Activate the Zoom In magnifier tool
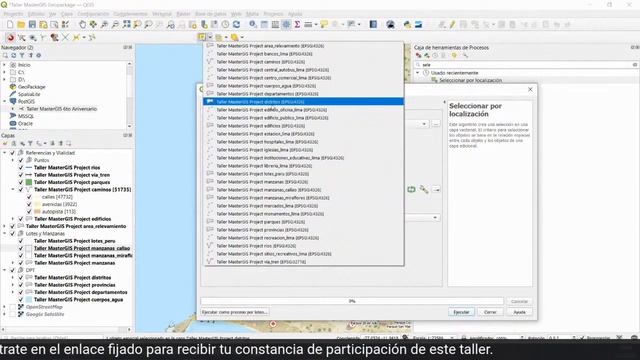Image resolution: width=640 pixels, height=360 pixels. pyautogui.click(x=104, y=24)
